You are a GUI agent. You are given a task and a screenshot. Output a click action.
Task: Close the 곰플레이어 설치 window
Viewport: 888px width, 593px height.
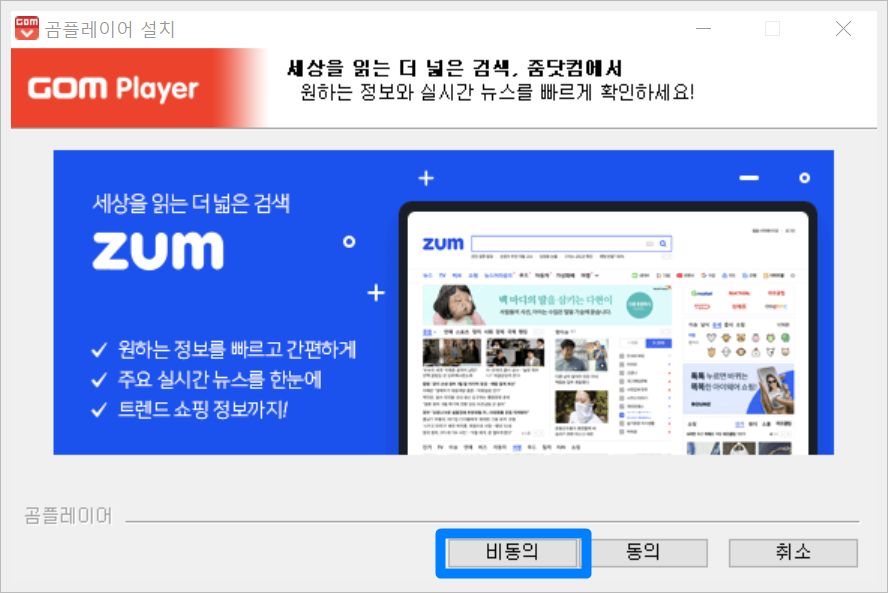click(843, 28)
